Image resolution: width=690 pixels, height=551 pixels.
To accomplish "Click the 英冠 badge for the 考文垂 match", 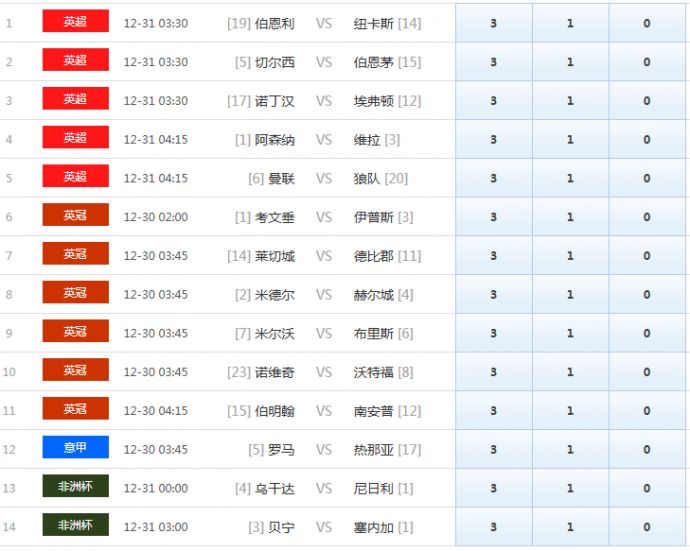I will tap(75, 215).
